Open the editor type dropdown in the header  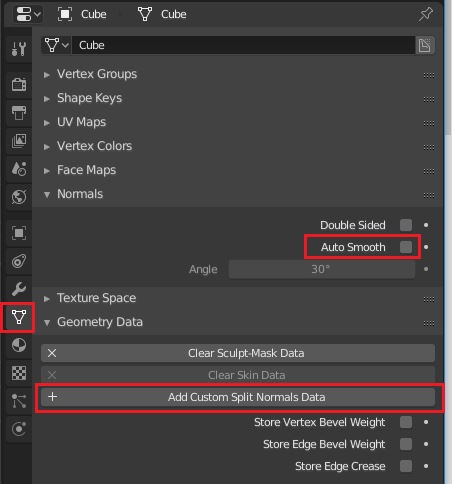(28, 14)
